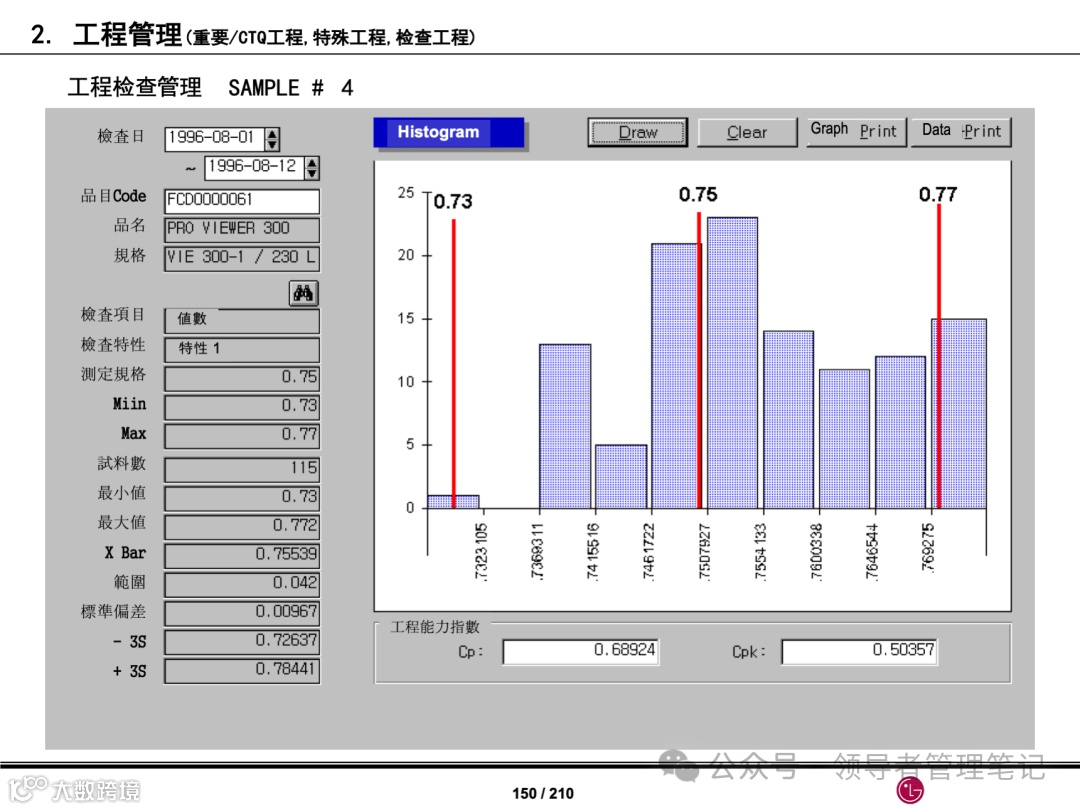This screenshot has width=1080, height=810.
Task: Click the 規格 field VIE 300-1 / 230 L
Action: click(x=242, y=258)
